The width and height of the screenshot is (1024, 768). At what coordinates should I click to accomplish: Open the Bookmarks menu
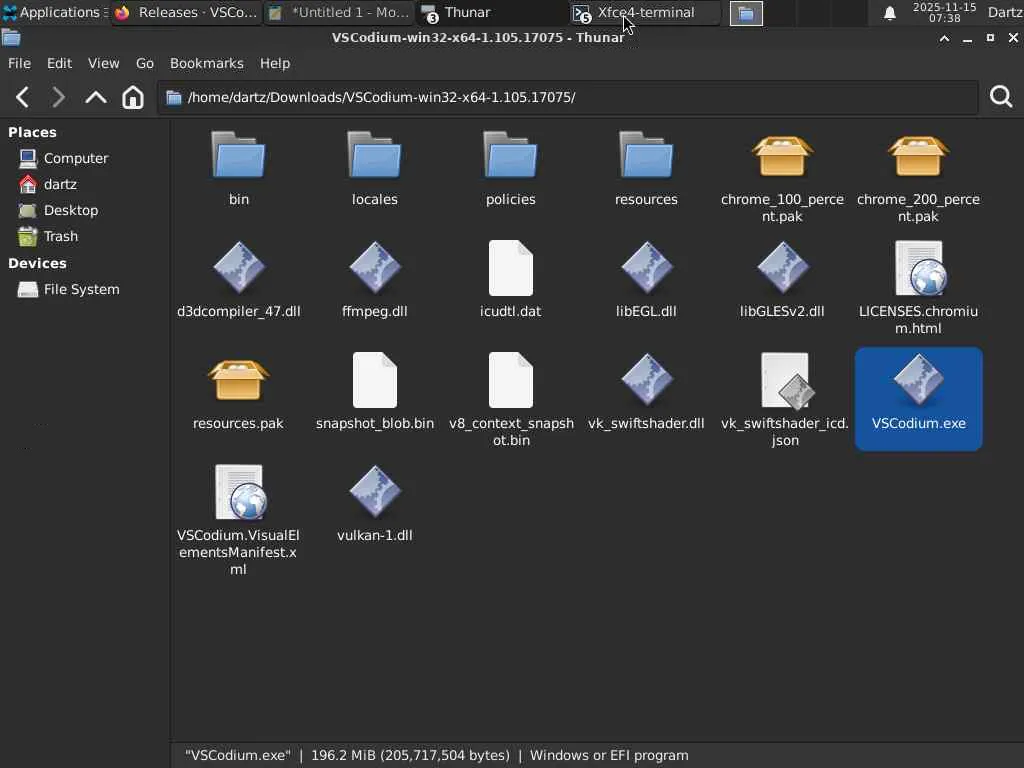pos(207,63)
